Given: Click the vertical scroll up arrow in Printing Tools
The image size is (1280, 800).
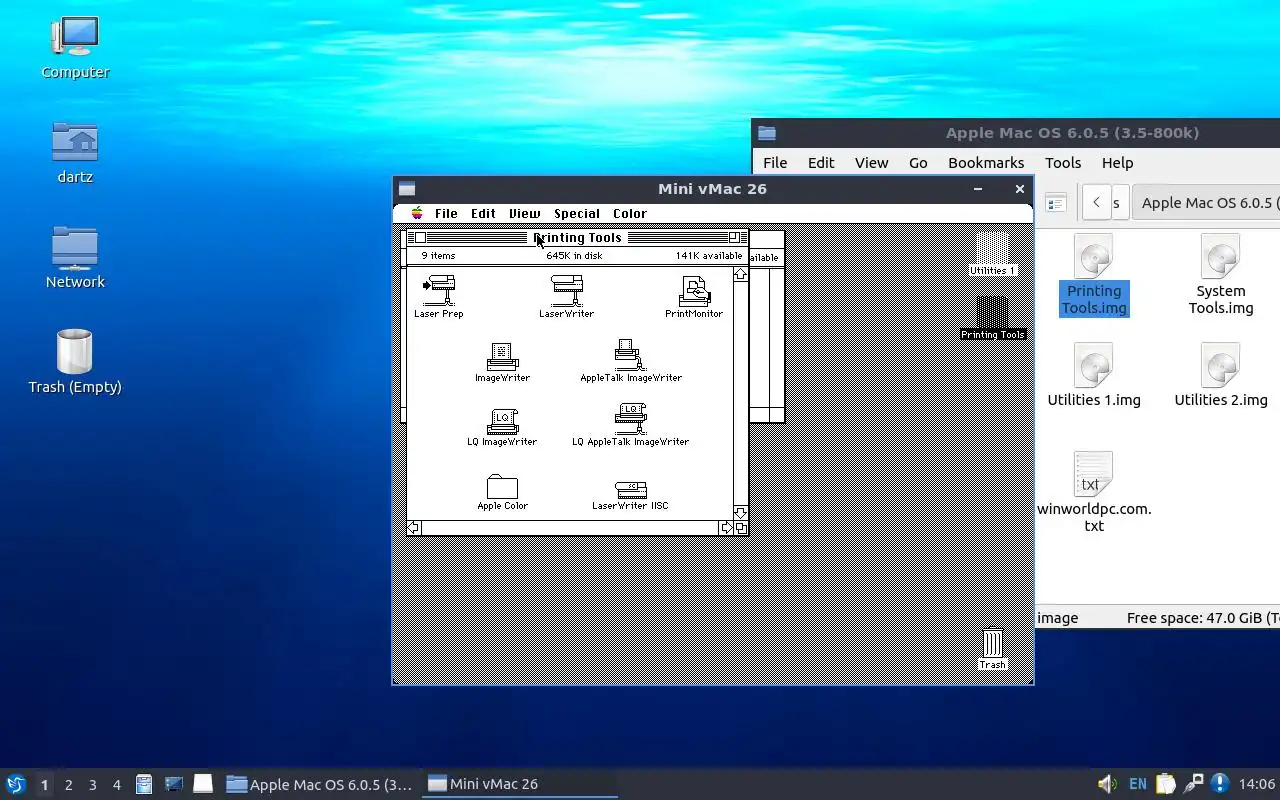Looking at the screenshot, I should [x=741, y=274].
